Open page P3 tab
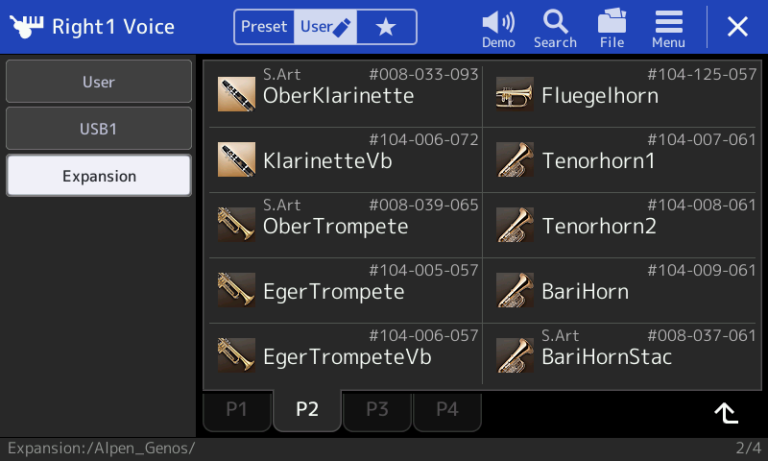Viewport: 768px width, 461px height. click(x=377, y=410)
